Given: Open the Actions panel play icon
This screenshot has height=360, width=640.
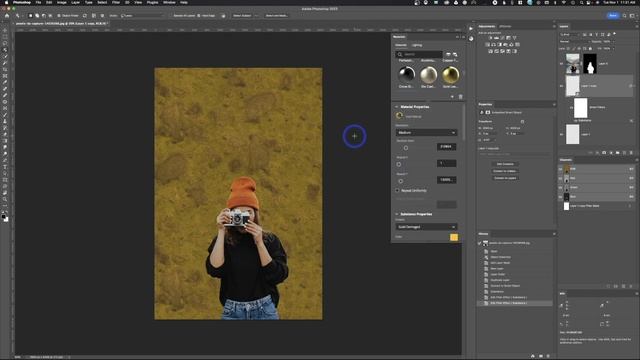Looking at the screenshot, I should click(x=471, y=29).
